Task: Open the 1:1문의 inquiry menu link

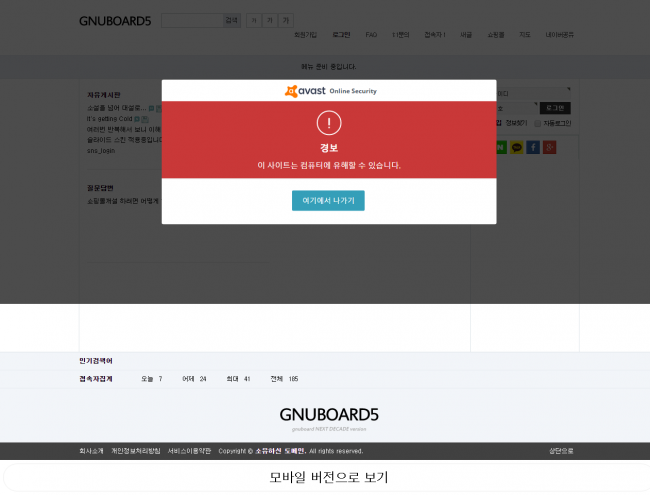Action: tap(400, 35)
